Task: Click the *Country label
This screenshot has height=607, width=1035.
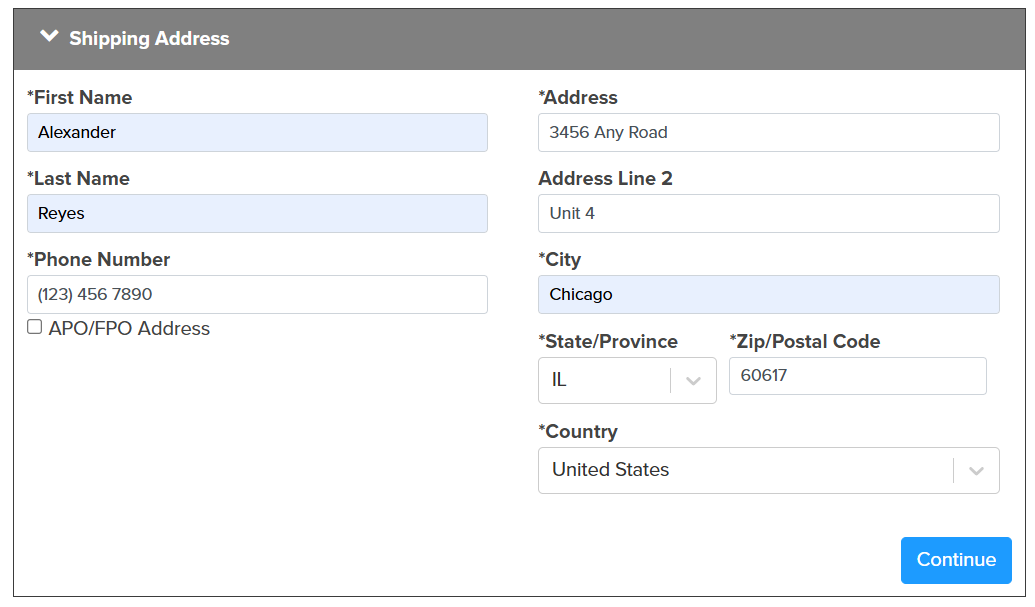Action: [578, 432]
